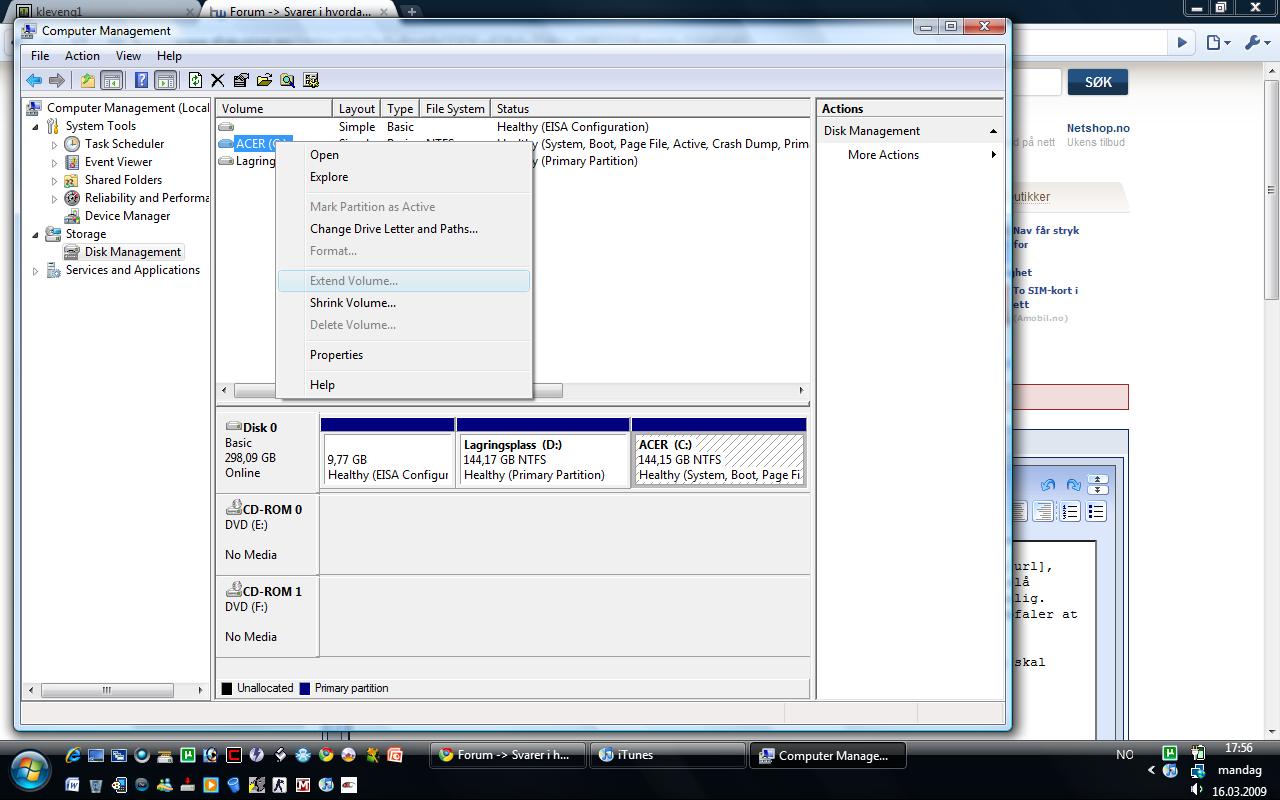Expand the Task Scheduler tree node
Image resolution: width=1280 pixels, height=800 pixels.
click(55, 144)
